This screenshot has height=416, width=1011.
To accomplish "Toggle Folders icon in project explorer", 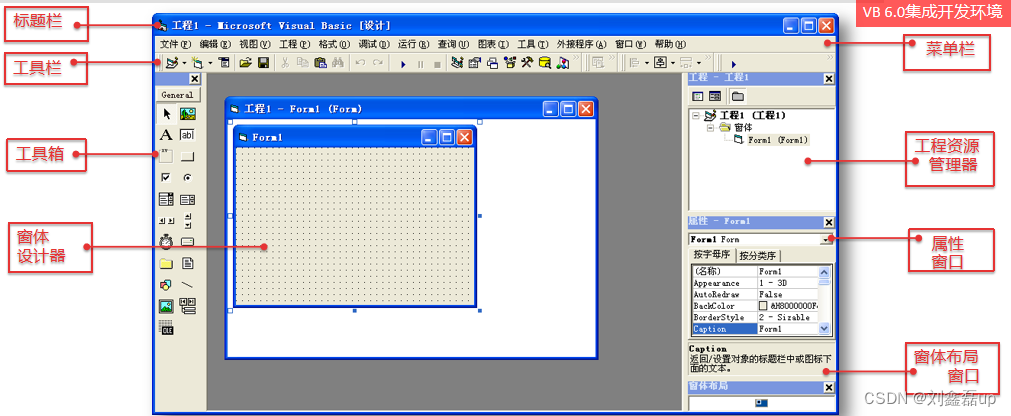I will 737,96.
